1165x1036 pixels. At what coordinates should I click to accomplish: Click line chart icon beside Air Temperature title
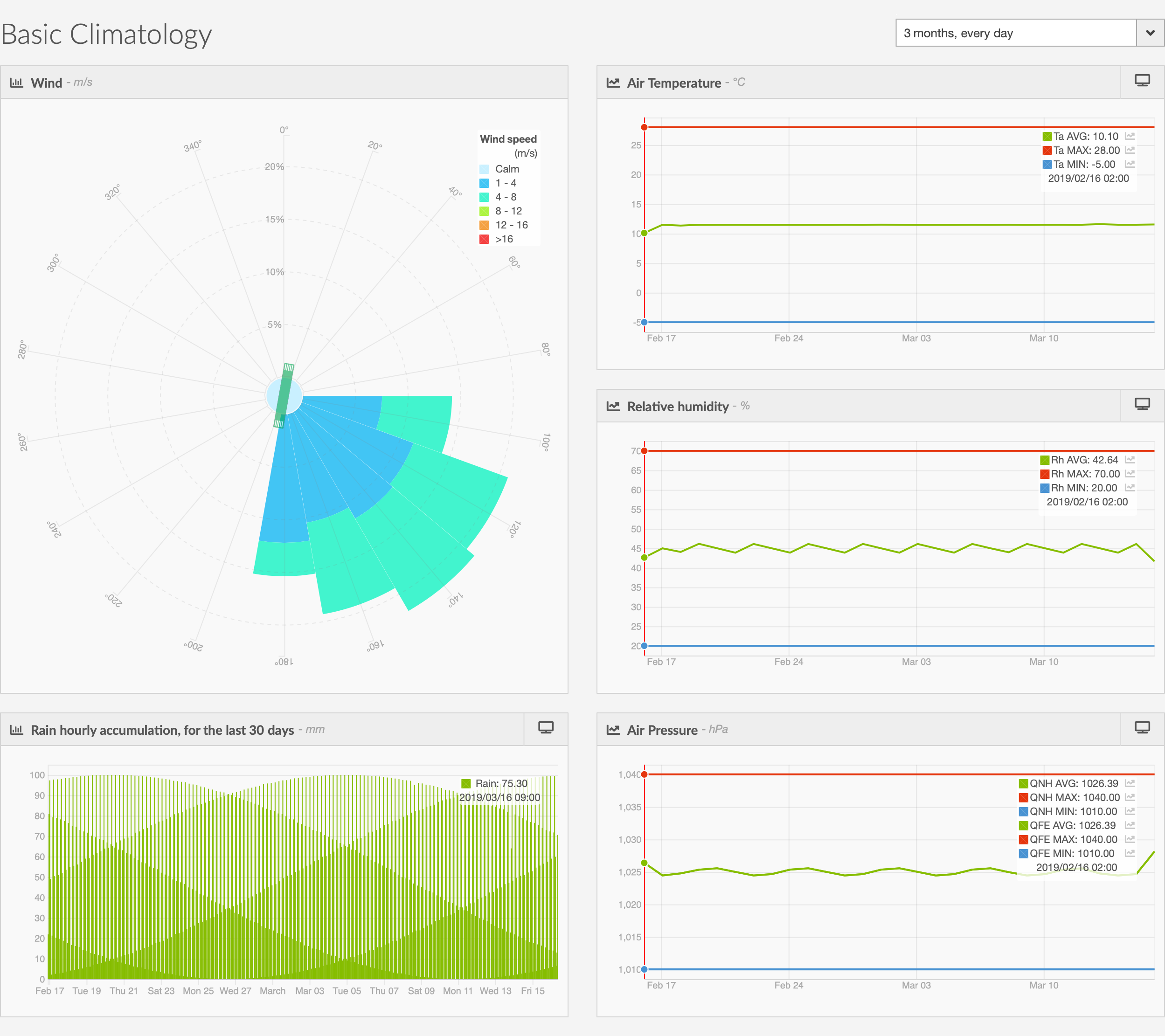[613, 83]
